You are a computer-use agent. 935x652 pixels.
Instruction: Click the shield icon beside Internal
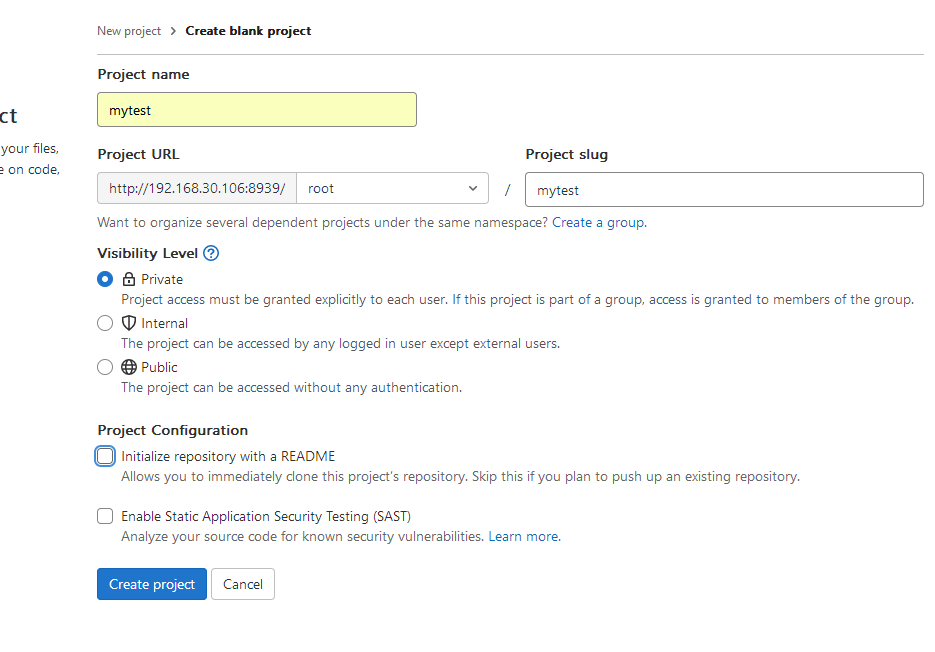[x=129, y=323]
